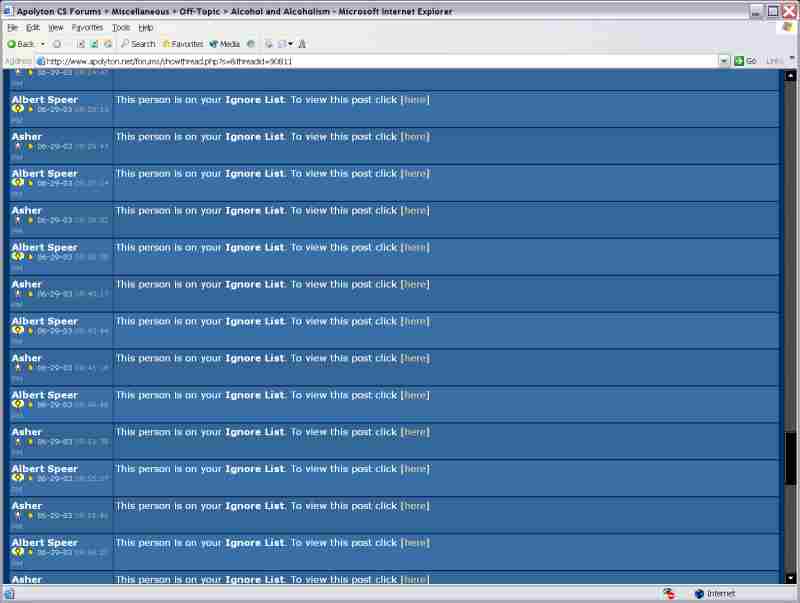Screen dimensions: 800x603
Task: Open the address bar URL dropdown
Action: pos(724,61)
